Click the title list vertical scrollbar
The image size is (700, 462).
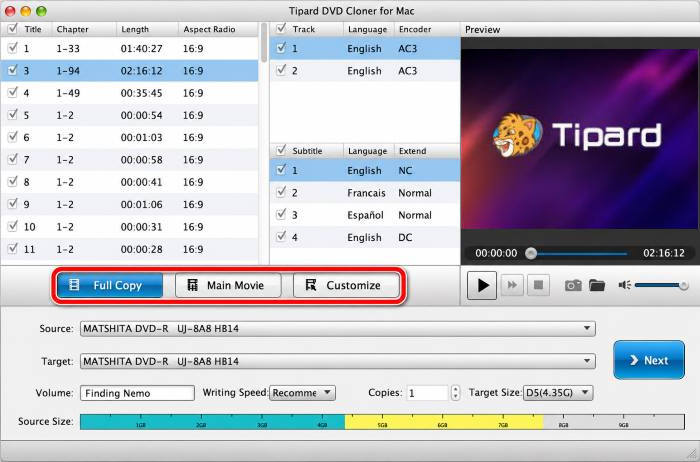point(264,43)
